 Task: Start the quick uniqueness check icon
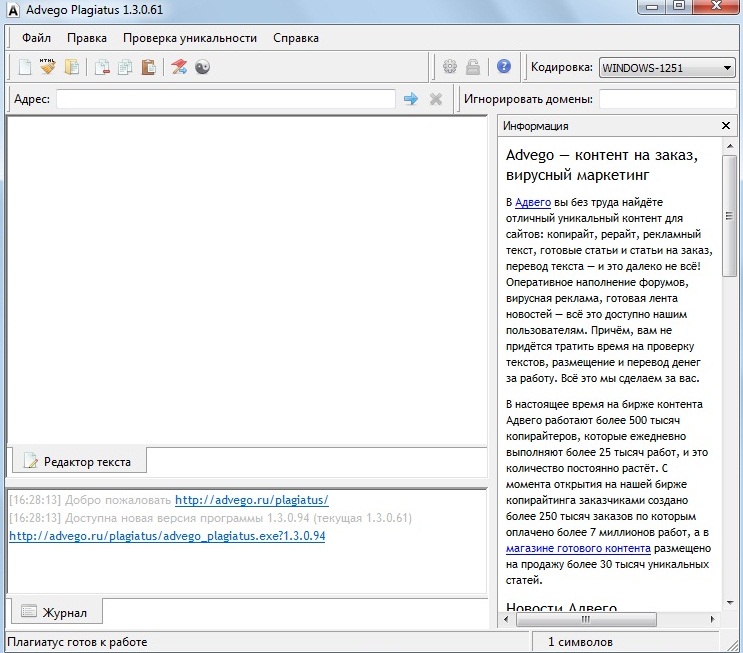179,68
